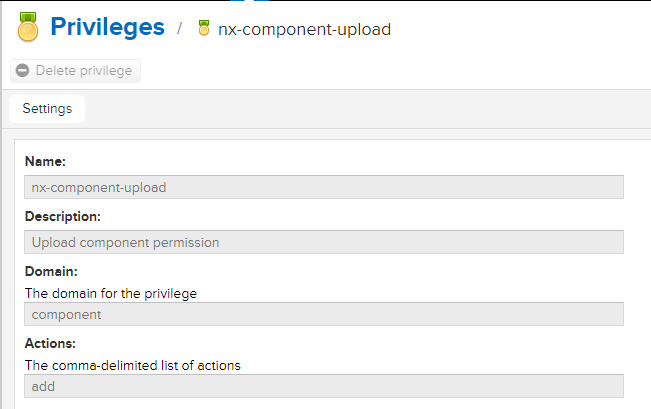Click the bold Name: label
The image size is (651, 409).
pos(44,162)
